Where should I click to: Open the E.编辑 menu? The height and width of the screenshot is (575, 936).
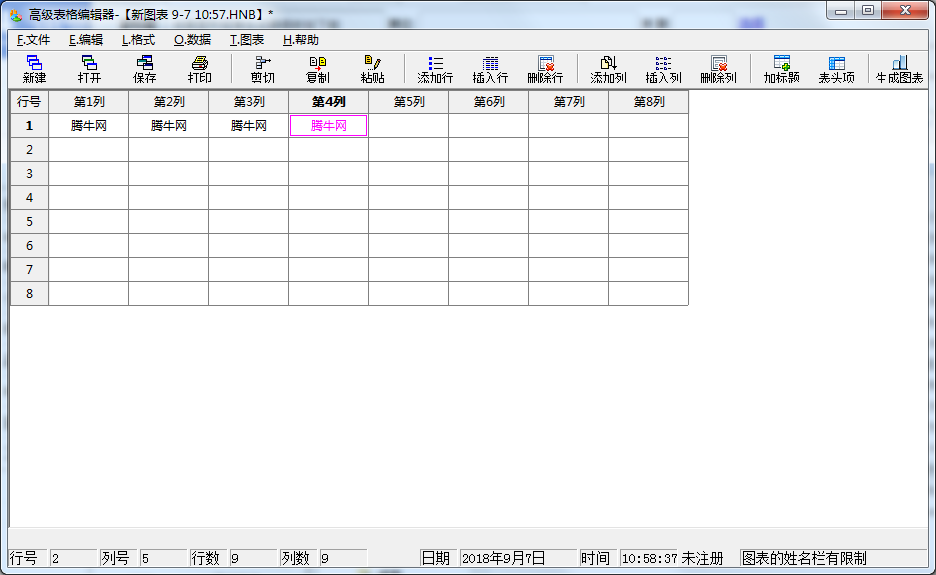click(86, 40)
